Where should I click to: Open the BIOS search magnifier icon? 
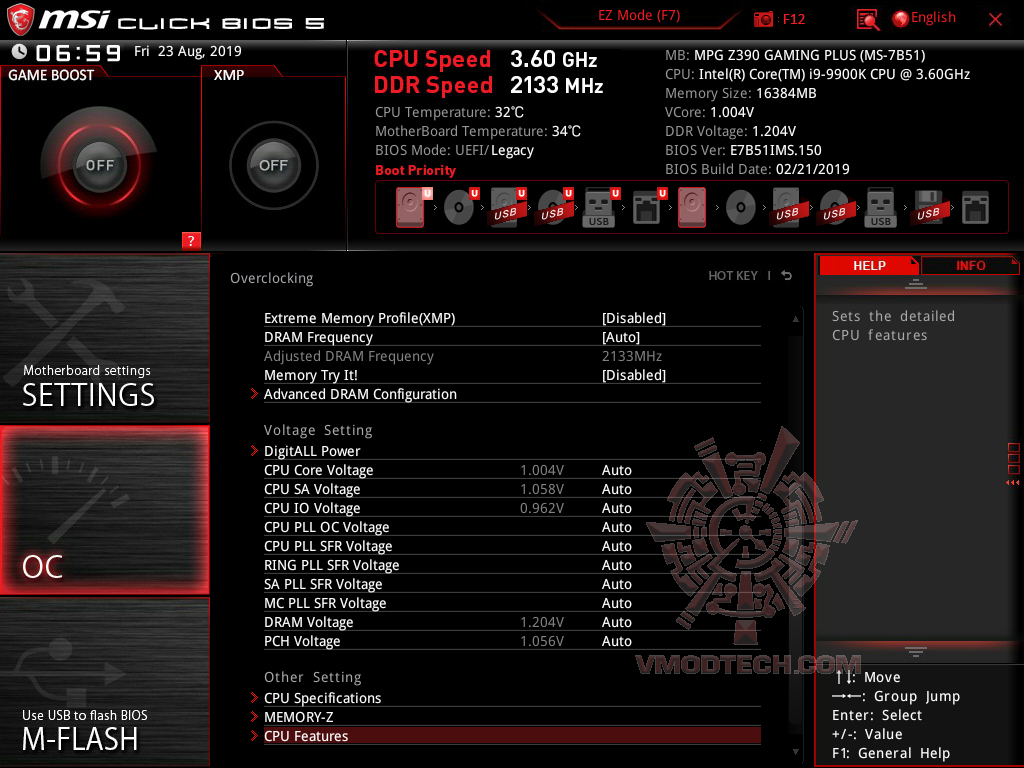(x=867, y=20)
